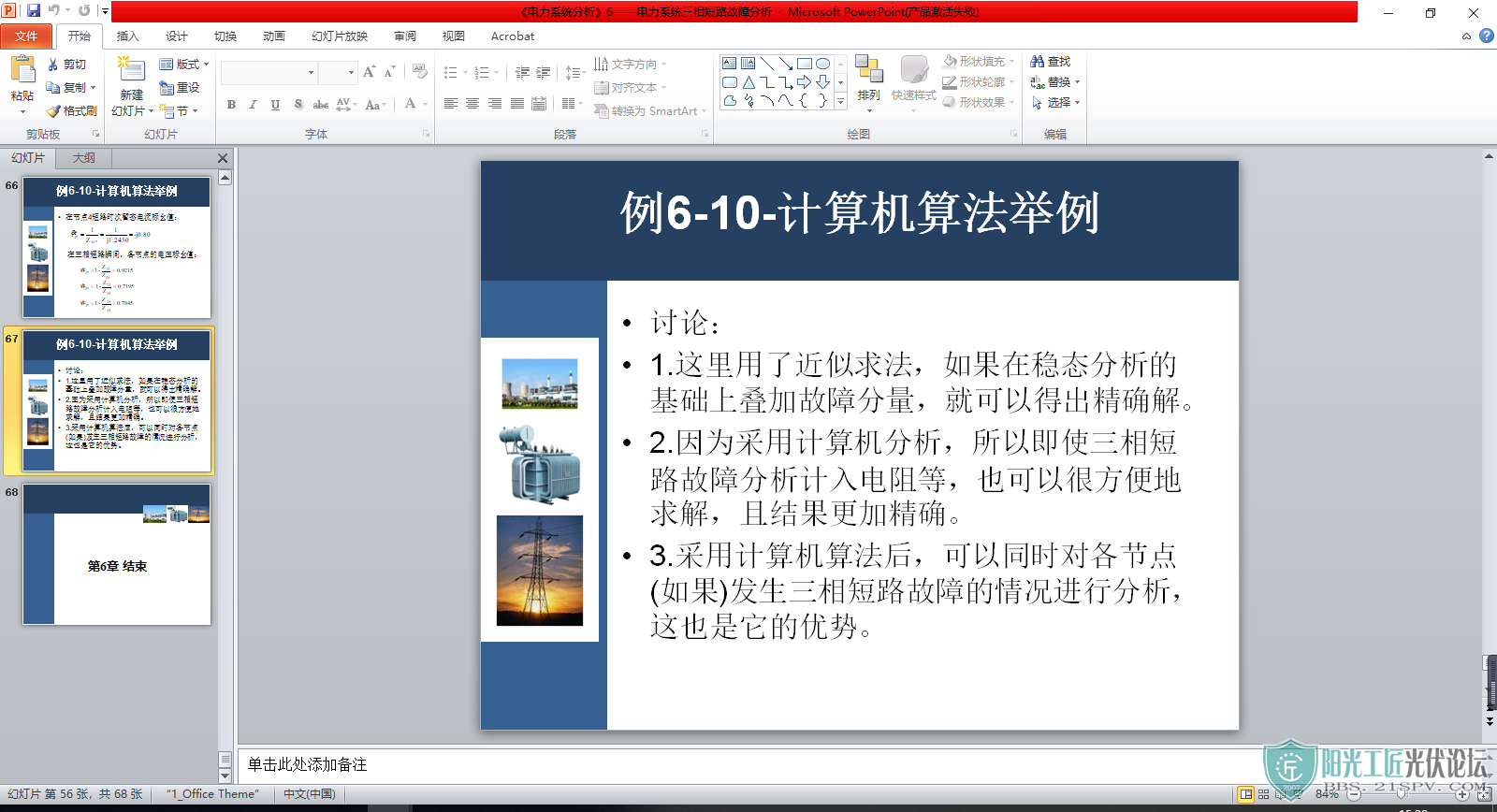
Task: Toggle Strikethrough (abc) formatting
Action: pos(320,104)
